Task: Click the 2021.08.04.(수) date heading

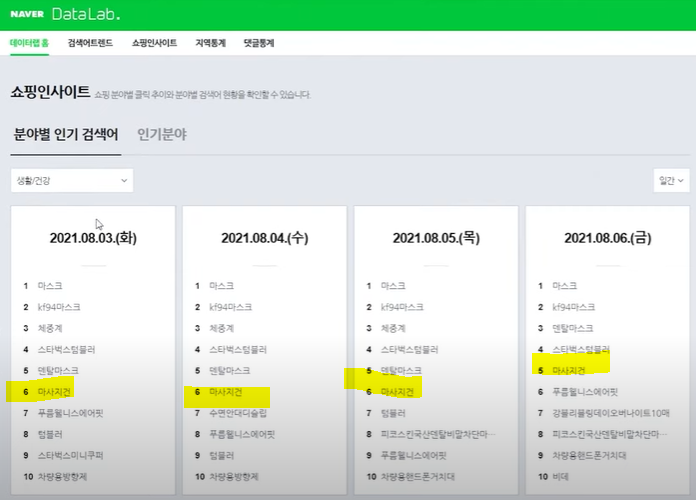Action: coord(265,238)
